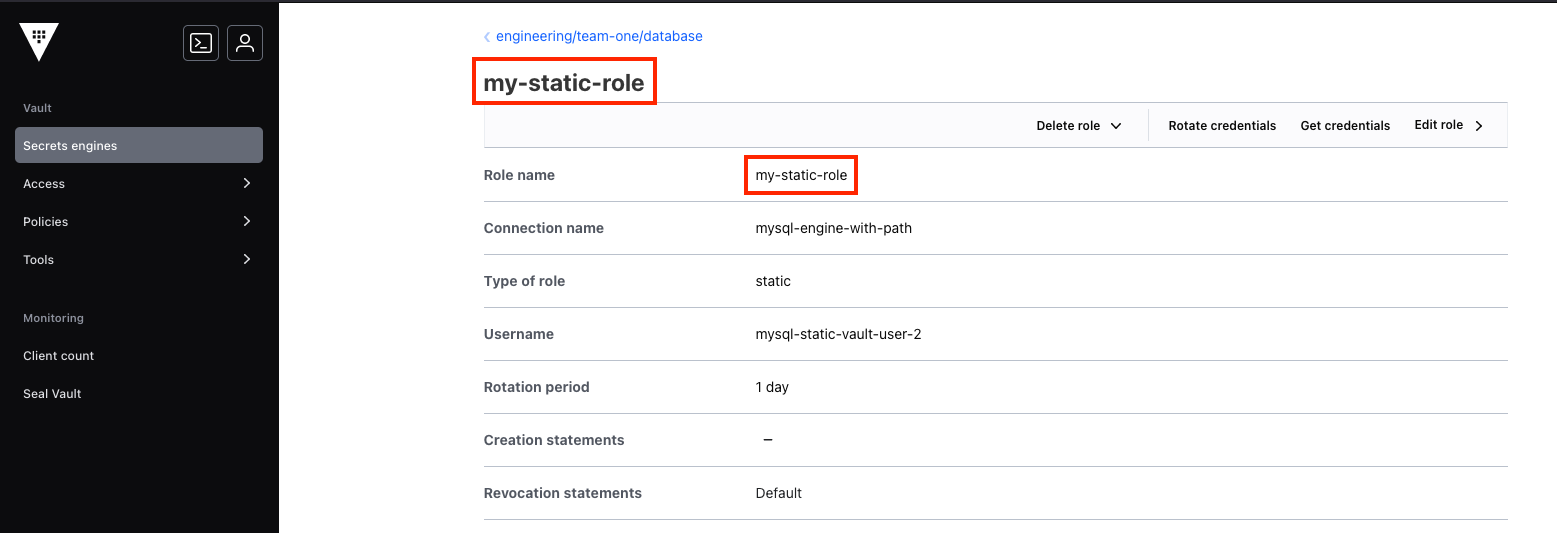
Task: Expand the Tools sidebar item
Action: coord(139,259)
